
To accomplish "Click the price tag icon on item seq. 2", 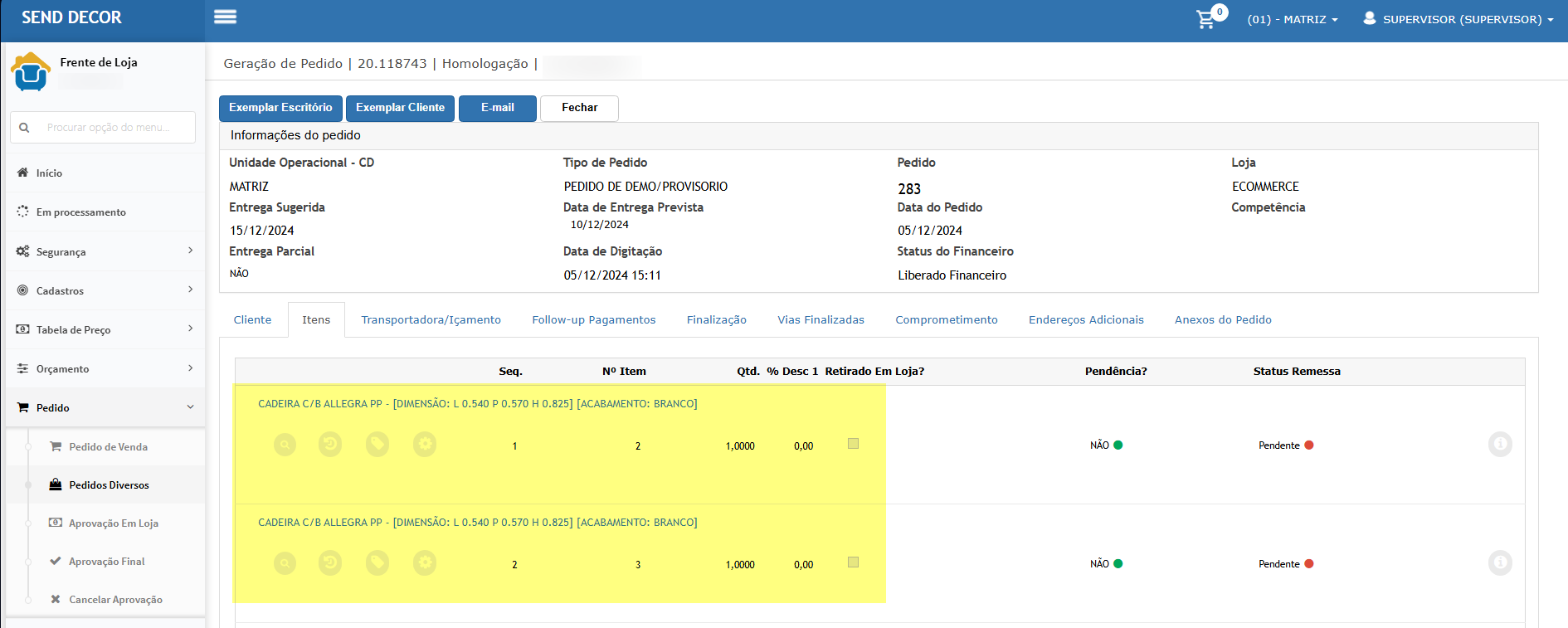I will 377,563.
